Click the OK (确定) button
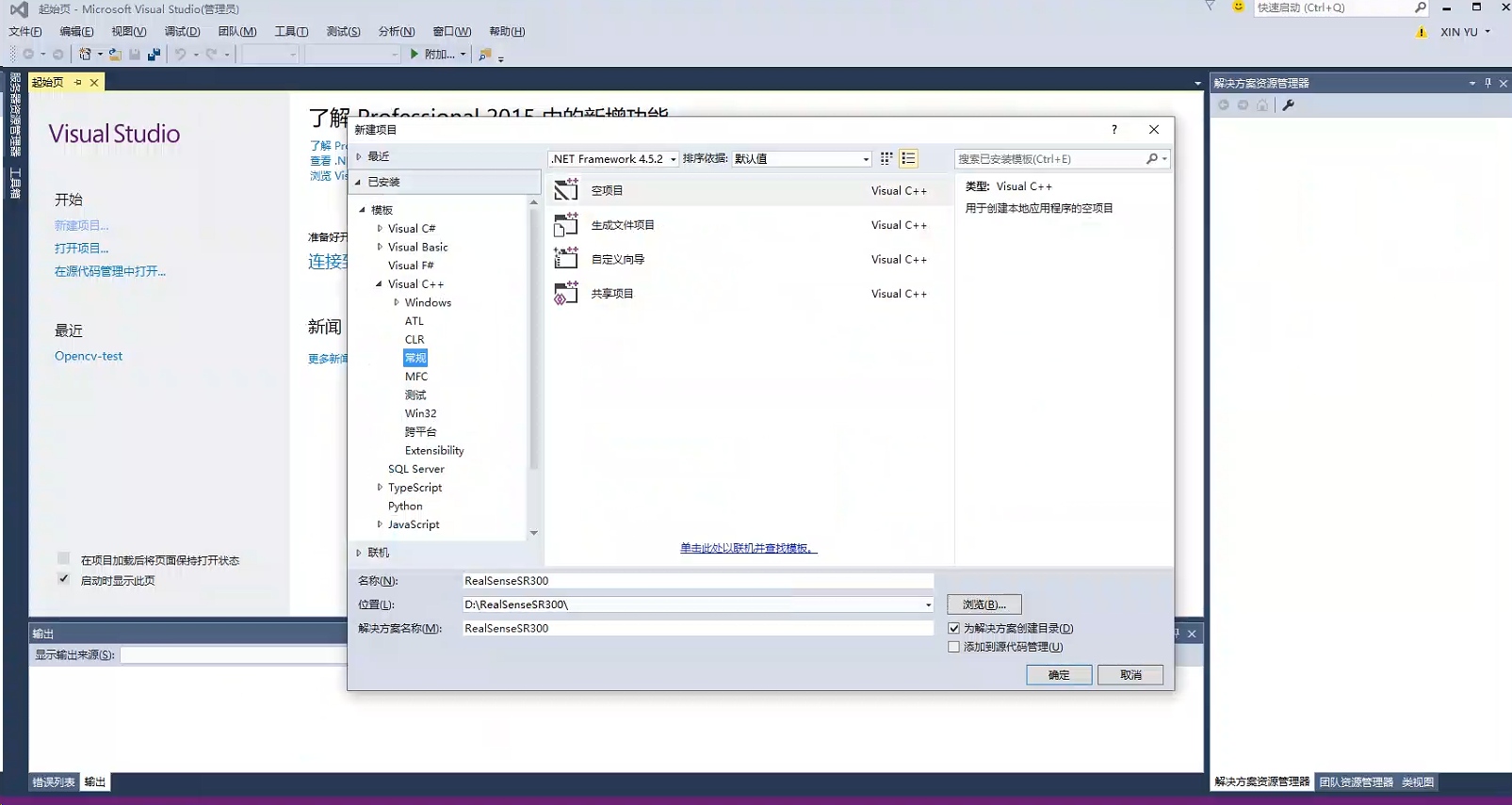The width and height of the screenshot is (1512, 805). [x=1059, y=675]
